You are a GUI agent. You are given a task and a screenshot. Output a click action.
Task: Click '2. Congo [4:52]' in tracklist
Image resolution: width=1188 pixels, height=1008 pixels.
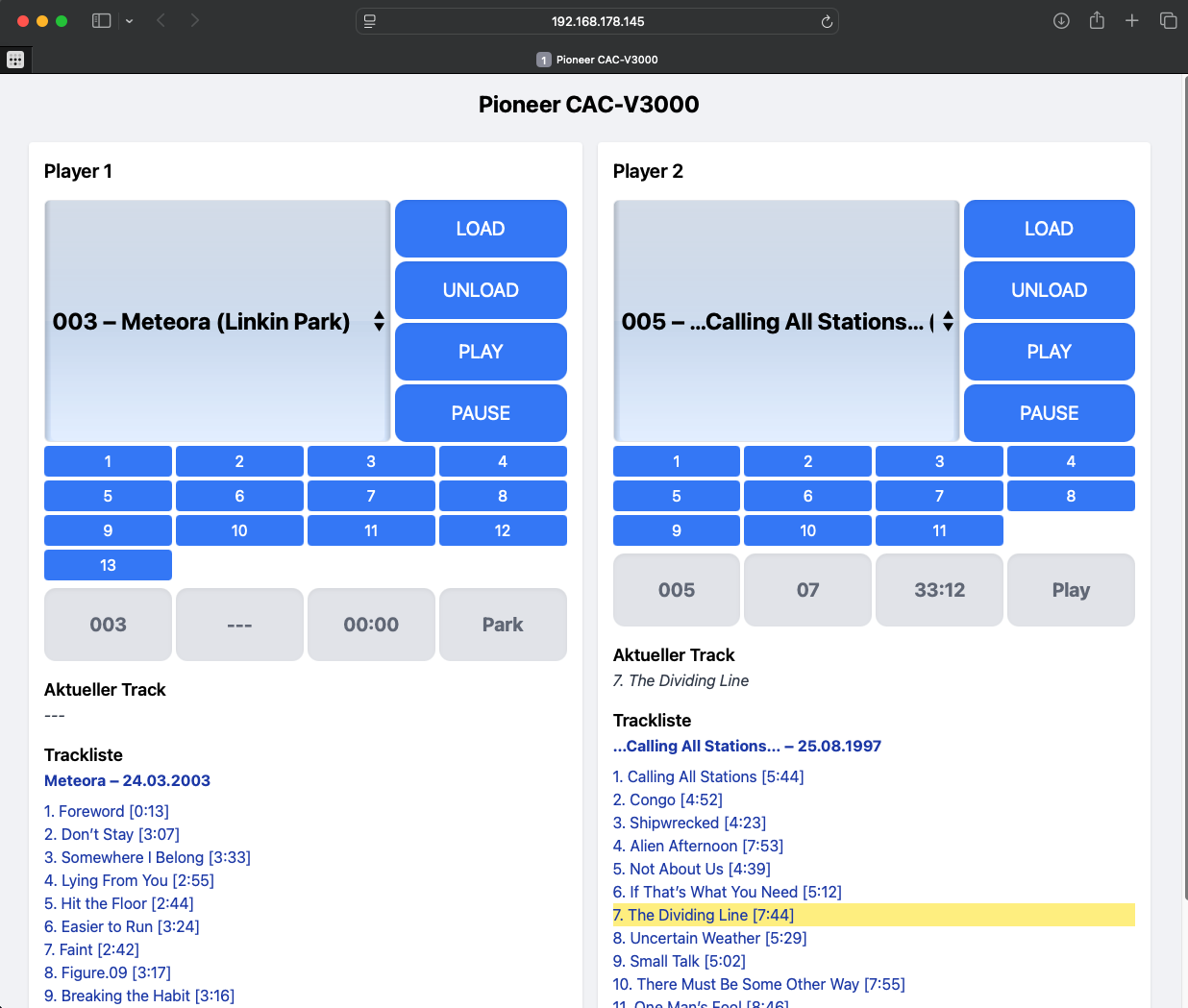(668, 799)
